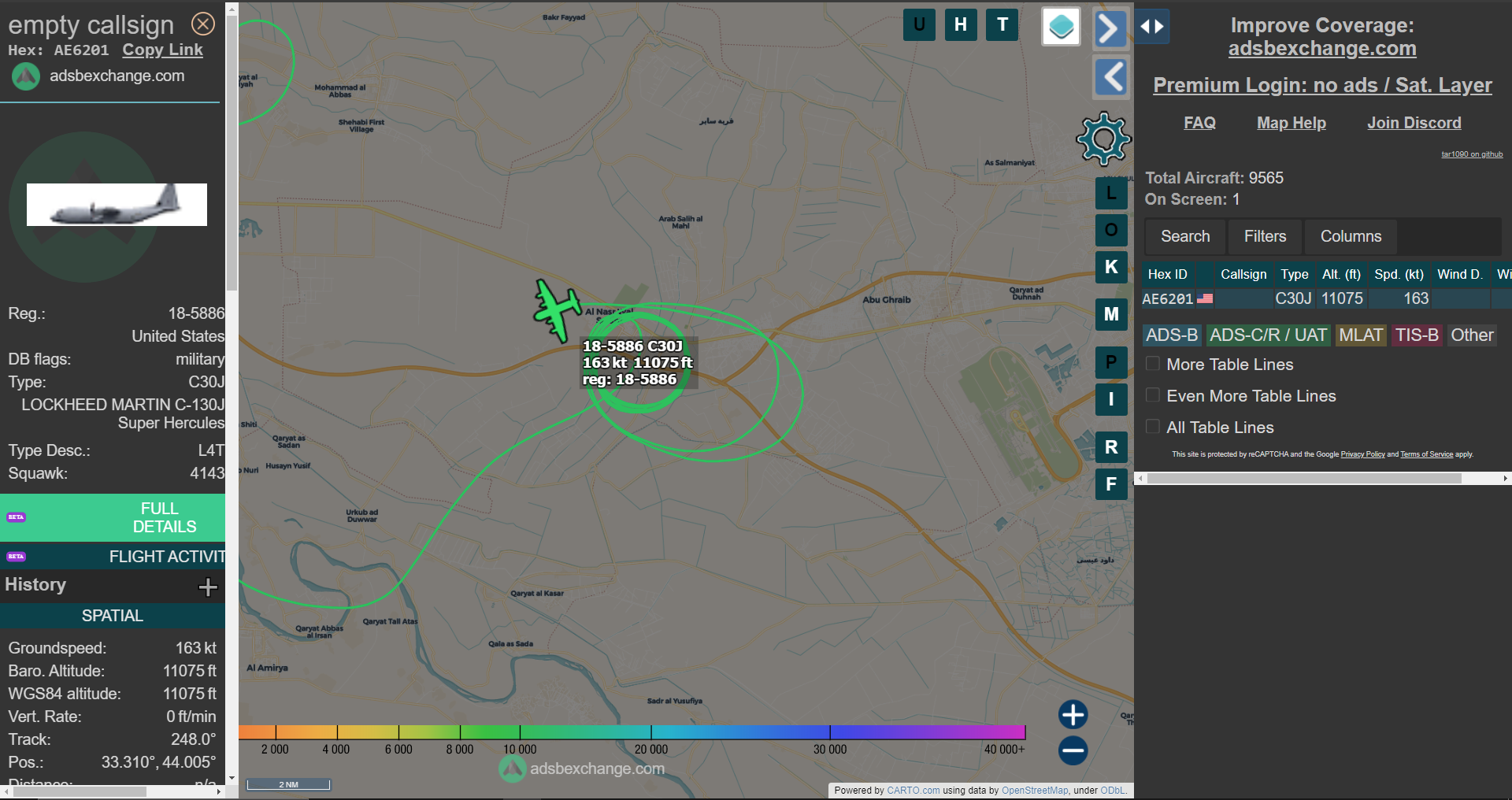Sort table by Wind D. column

[1459, 274]
